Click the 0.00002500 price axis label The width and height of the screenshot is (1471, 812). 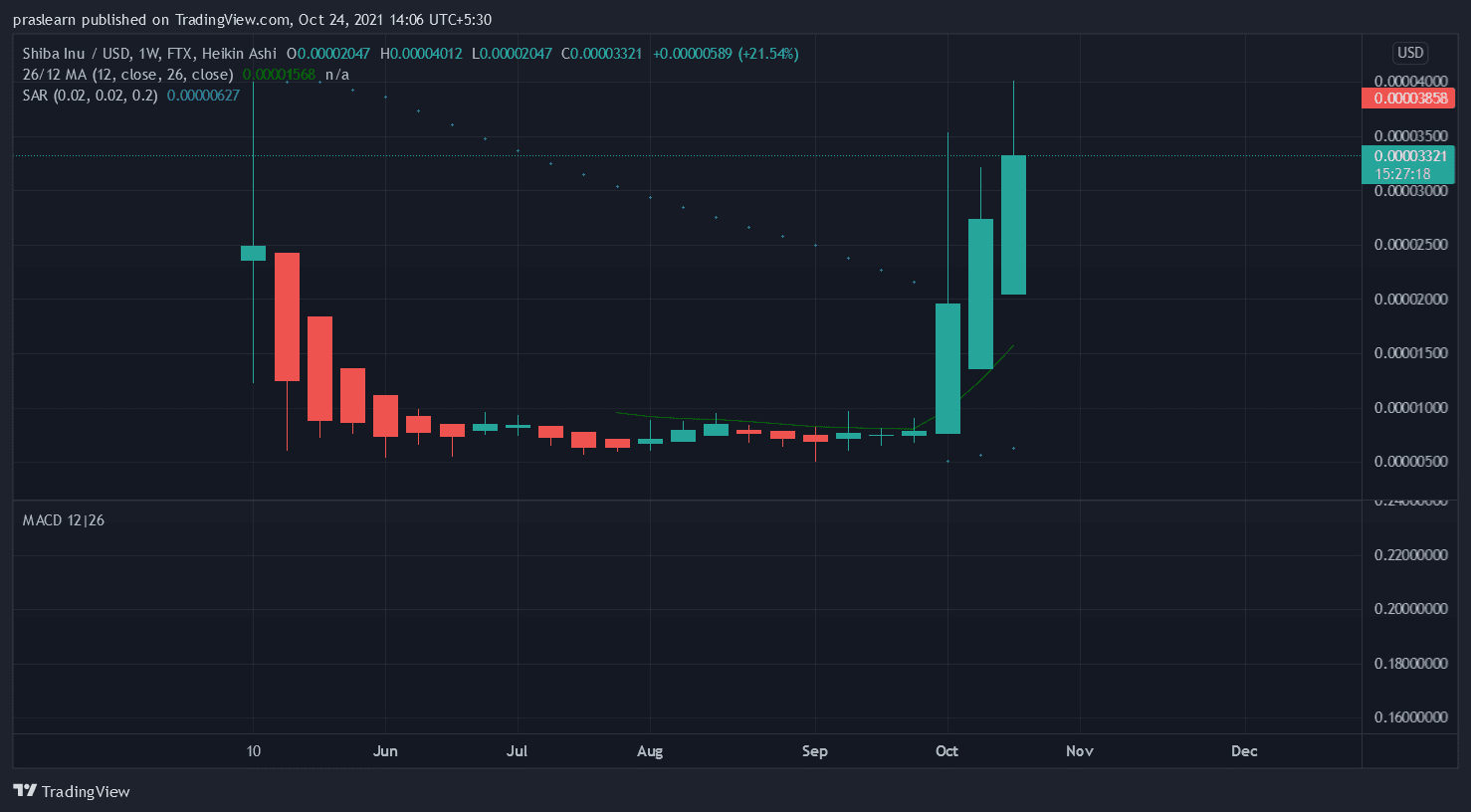pyautogui.click(x=1410, y=245)
